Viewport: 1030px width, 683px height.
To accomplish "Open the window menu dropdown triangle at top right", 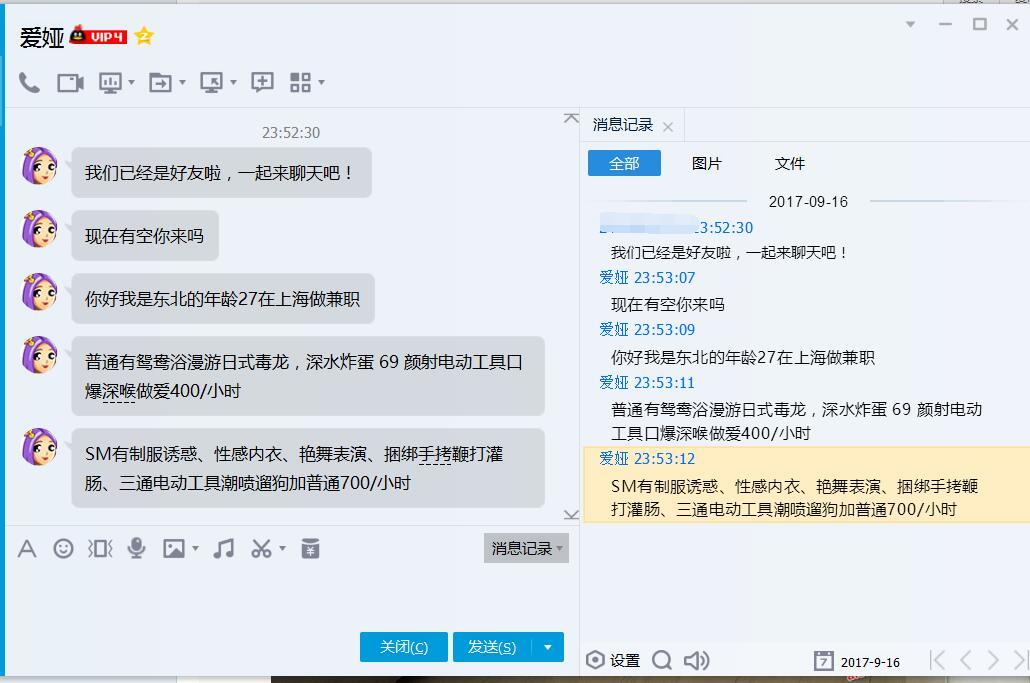I will 910,24.
